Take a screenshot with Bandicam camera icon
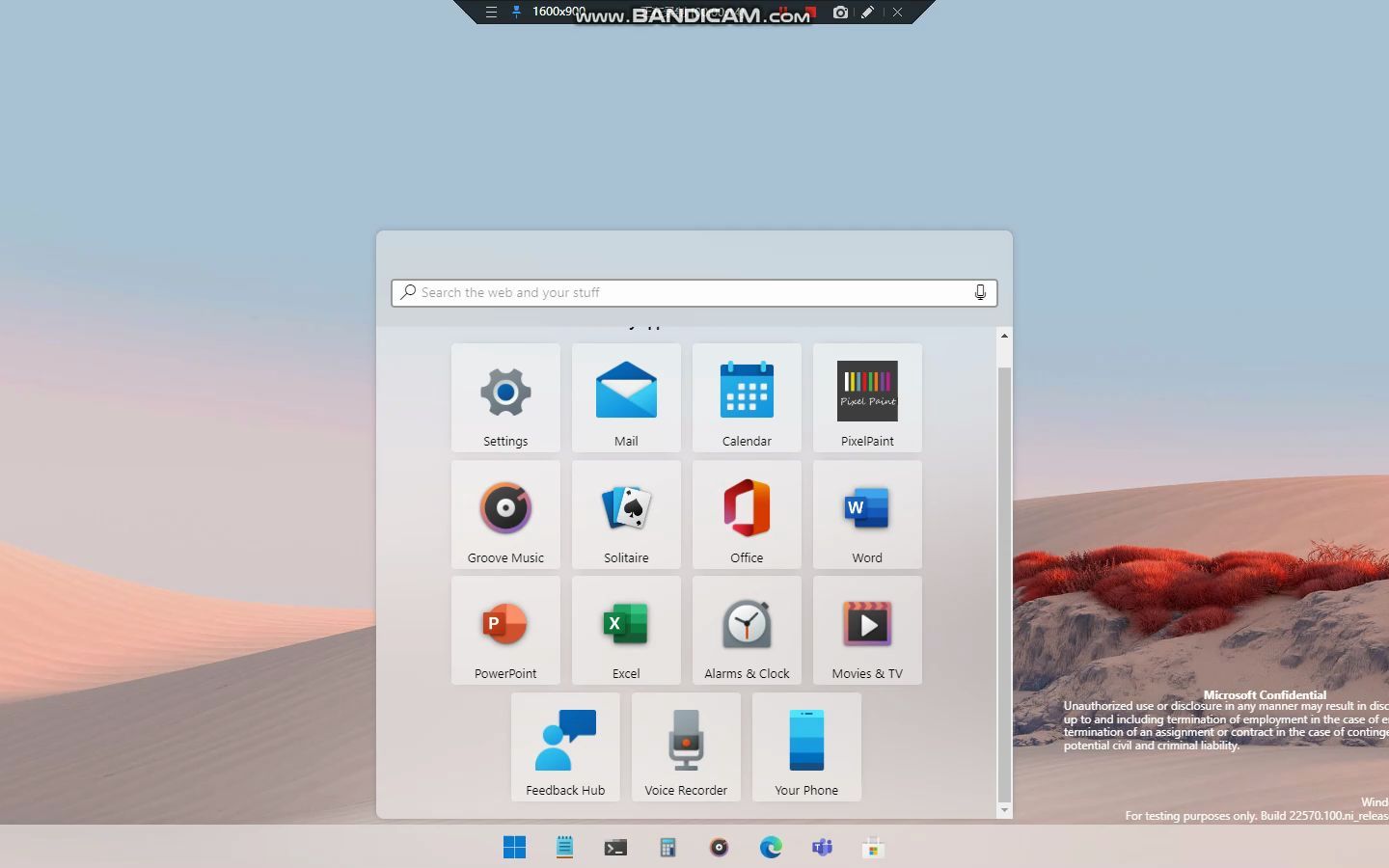Viewport: 1389px width, 868px height. coord(840,13)
